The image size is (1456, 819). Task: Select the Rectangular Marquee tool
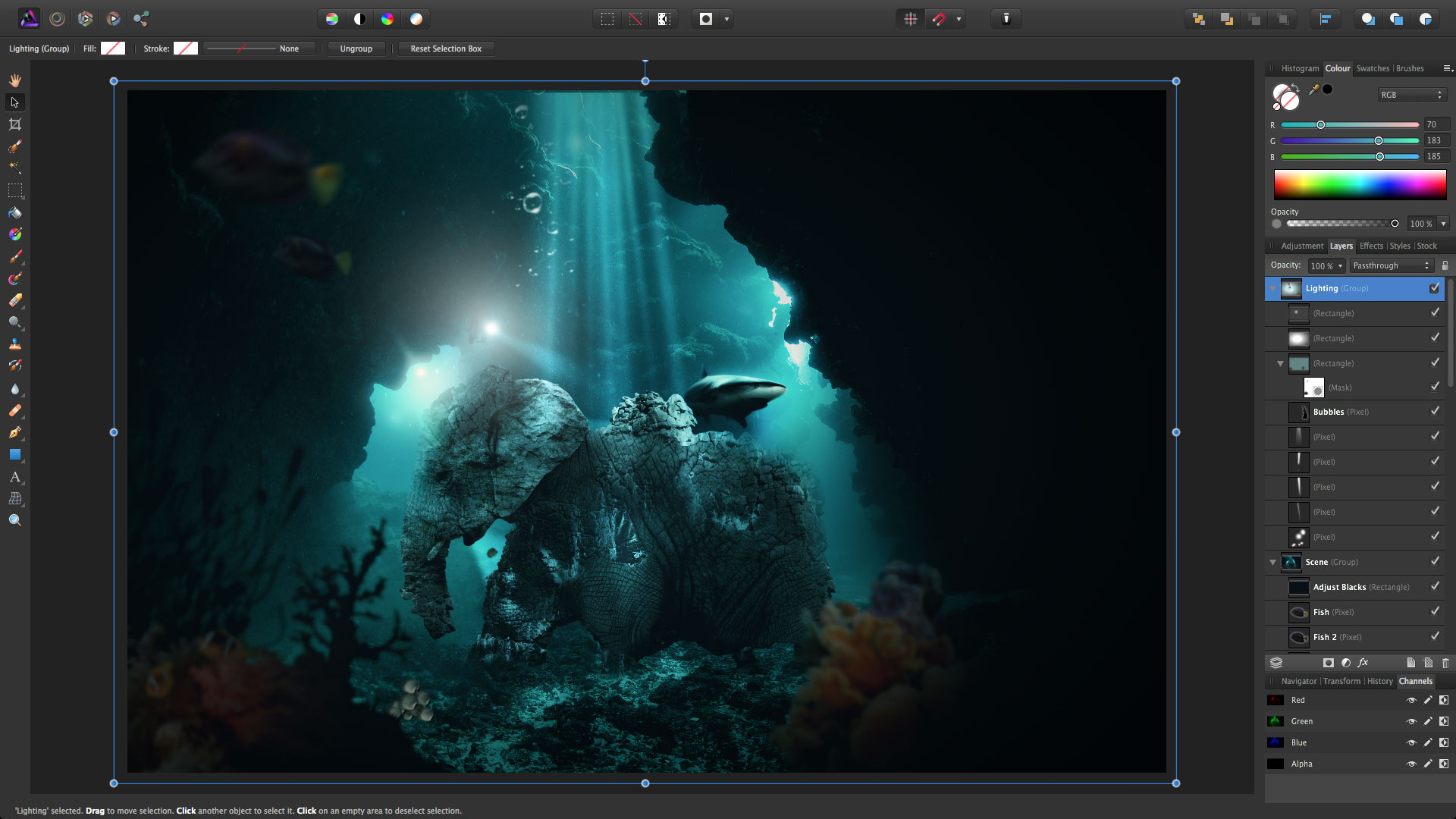pyautogui.click(x=15, y=190)
